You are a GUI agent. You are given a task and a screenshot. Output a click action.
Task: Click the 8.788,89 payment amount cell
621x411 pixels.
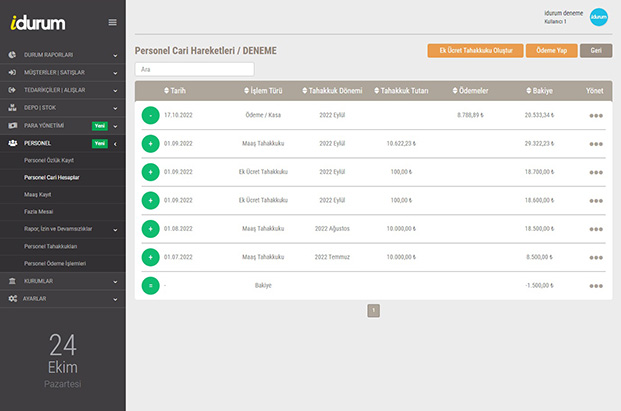click(471, 115)
